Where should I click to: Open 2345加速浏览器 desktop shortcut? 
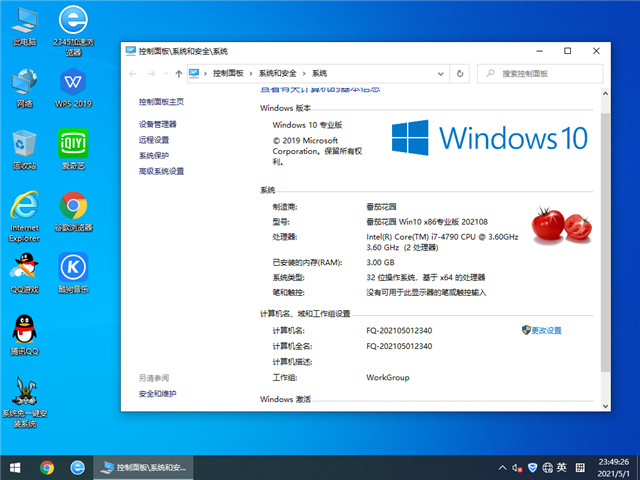pyautogui.click(x=73, y=30)
